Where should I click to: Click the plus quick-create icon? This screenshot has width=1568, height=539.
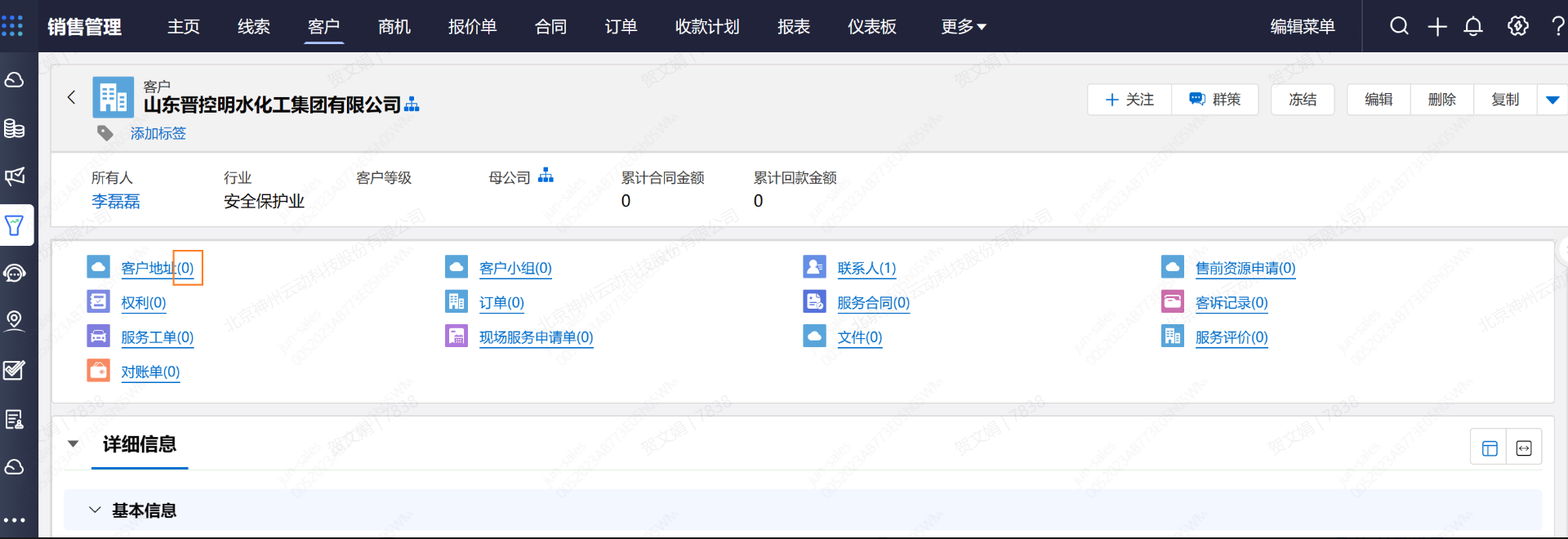click(1437, 26)
